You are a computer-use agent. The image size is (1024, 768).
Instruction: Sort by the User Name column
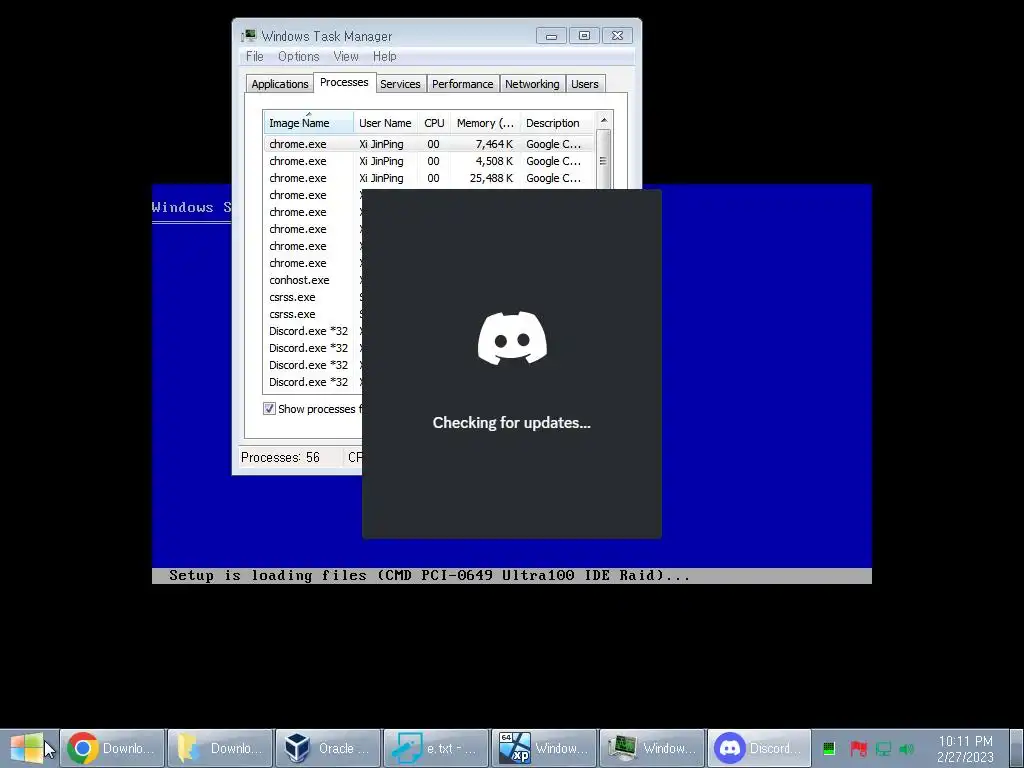pyautogui.click(x=385, y=123)
